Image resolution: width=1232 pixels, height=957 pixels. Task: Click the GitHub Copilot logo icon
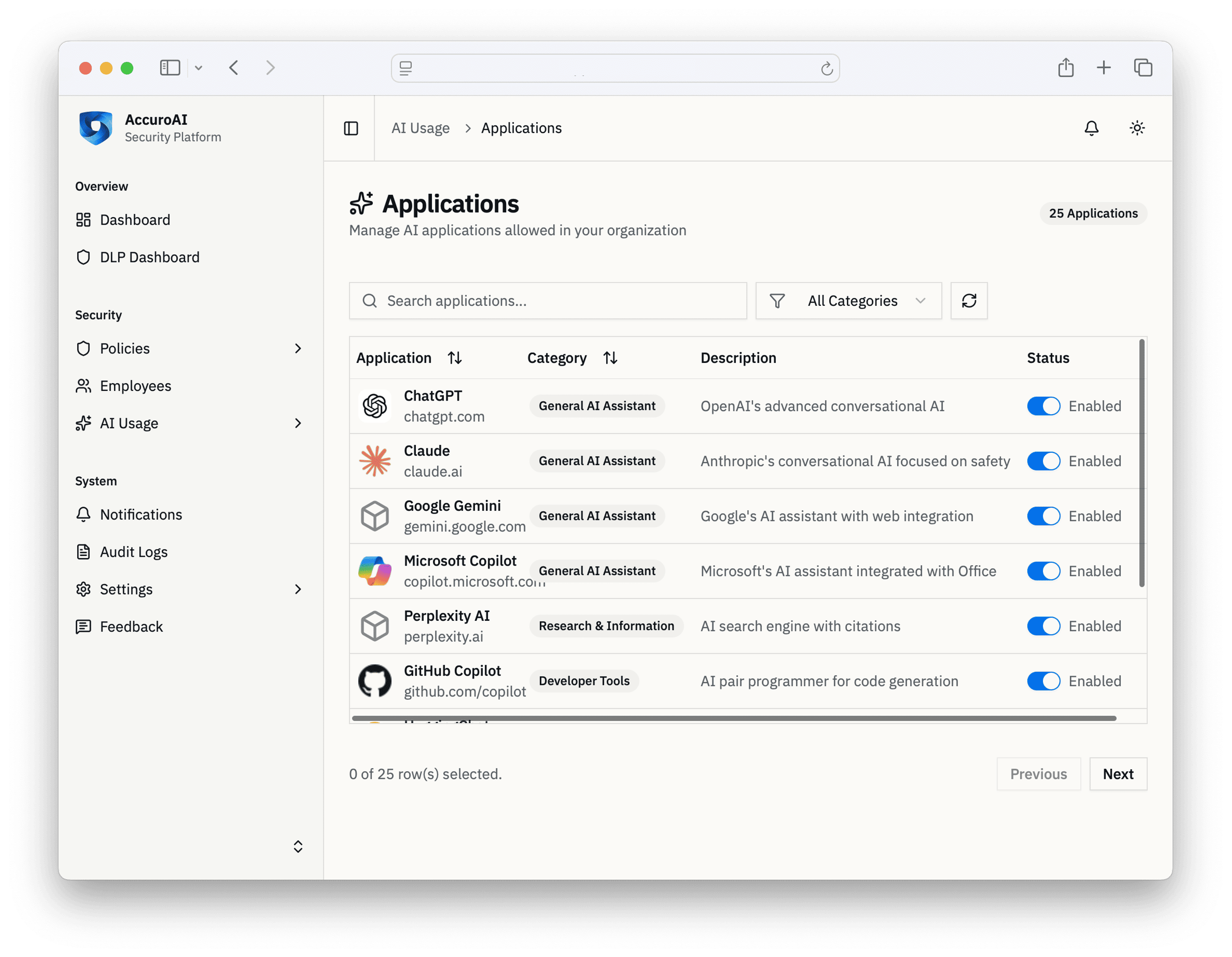pos(375,681)
